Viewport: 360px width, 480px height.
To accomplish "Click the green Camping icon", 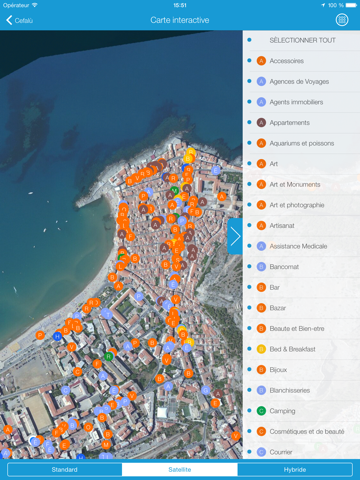I will (261, 411).
